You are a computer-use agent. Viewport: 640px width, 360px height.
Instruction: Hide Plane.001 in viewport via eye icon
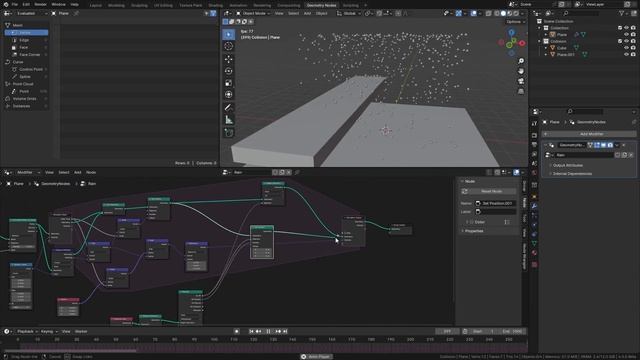click(x=626, y=54)
